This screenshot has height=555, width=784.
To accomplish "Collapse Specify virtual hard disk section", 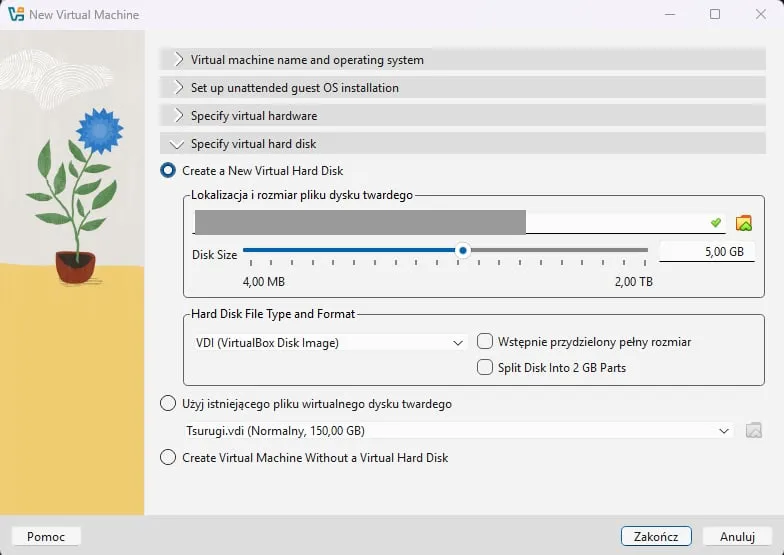I will (462, 144).
